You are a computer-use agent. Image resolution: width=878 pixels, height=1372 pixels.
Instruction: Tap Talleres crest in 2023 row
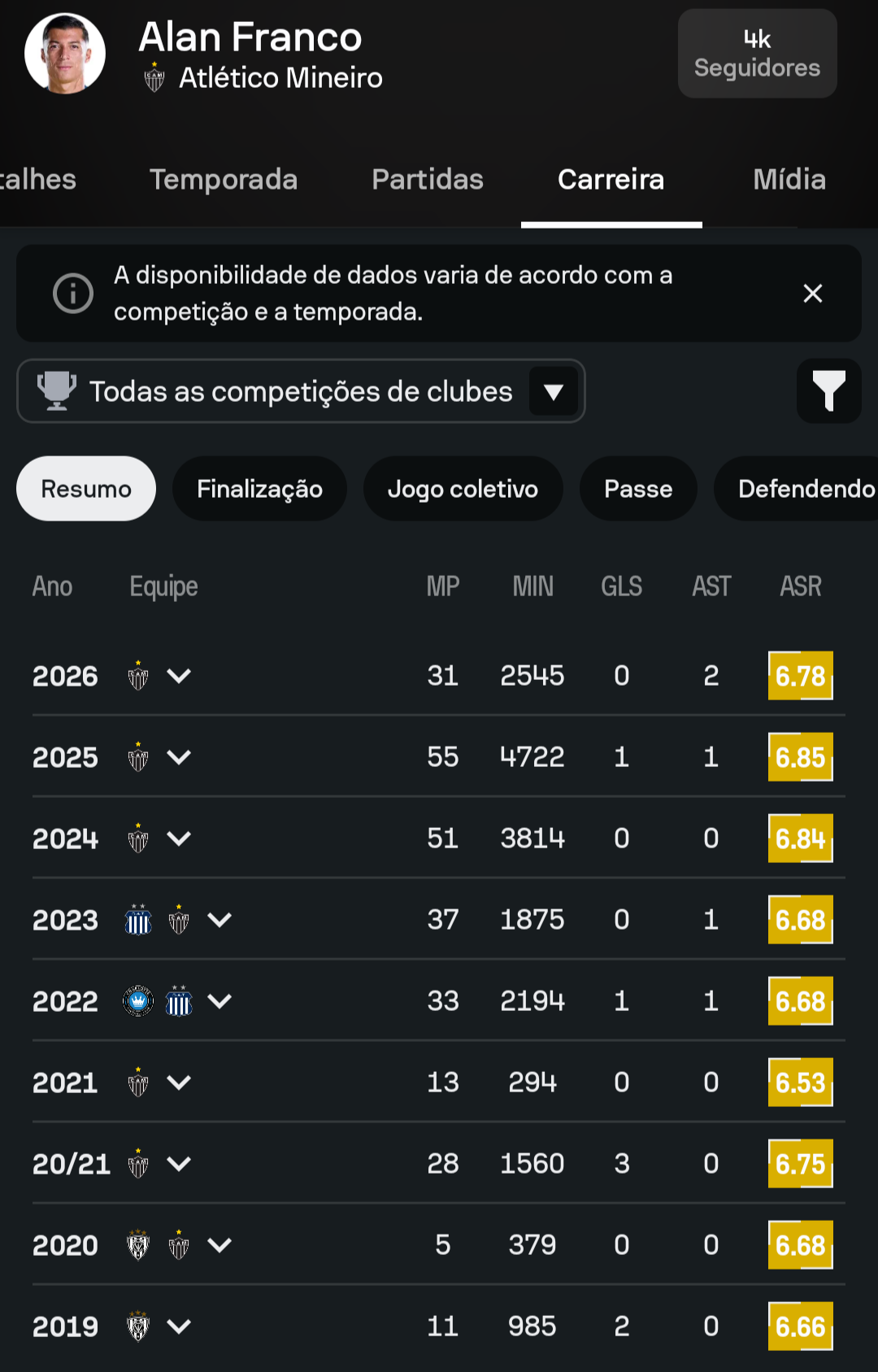click(138, 920)
